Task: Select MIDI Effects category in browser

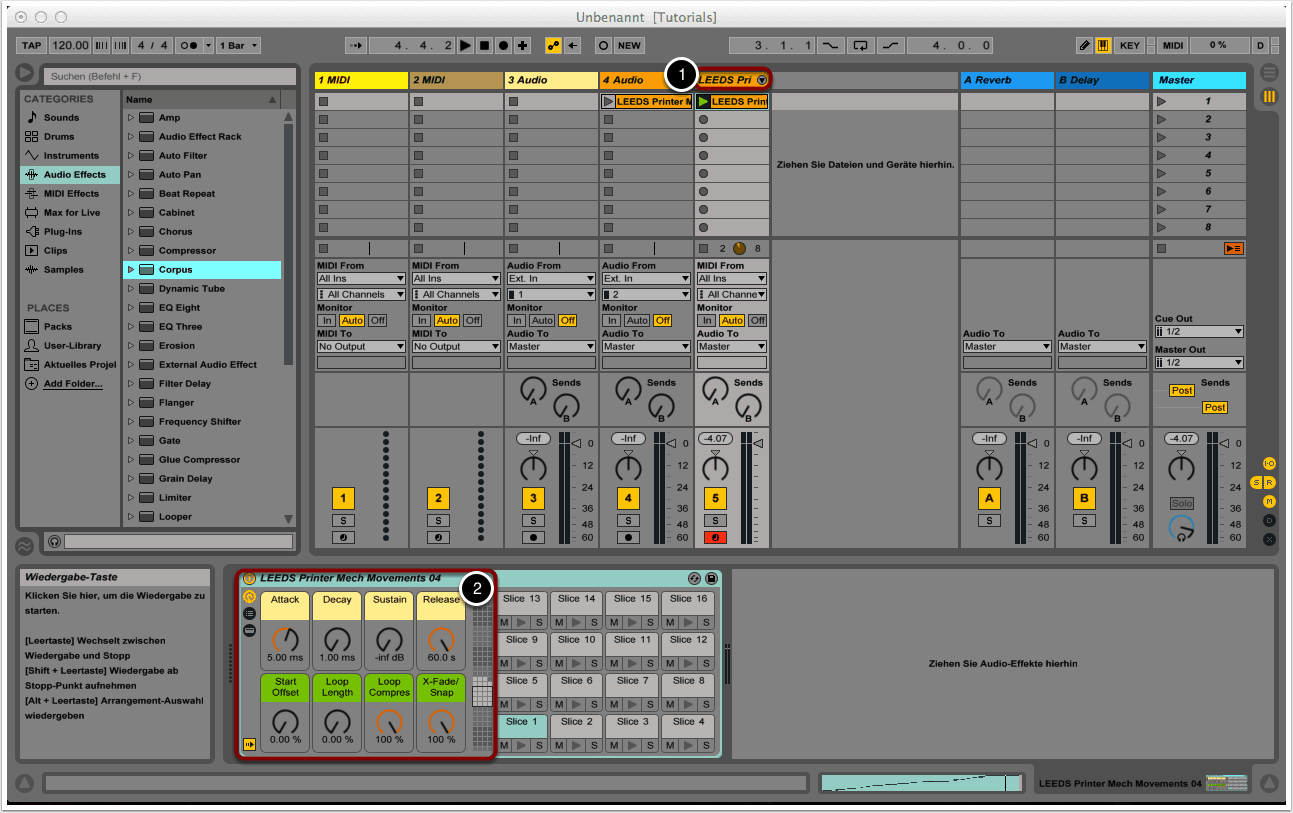Action: (70, 194)
